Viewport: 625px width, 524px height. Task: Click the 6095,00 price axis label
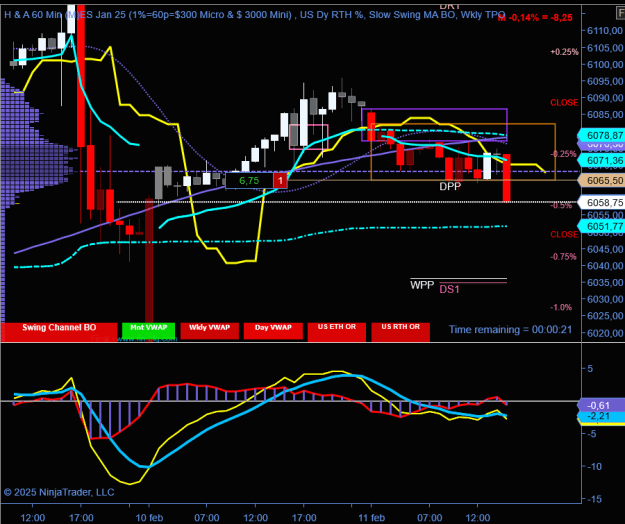(605, 81)
